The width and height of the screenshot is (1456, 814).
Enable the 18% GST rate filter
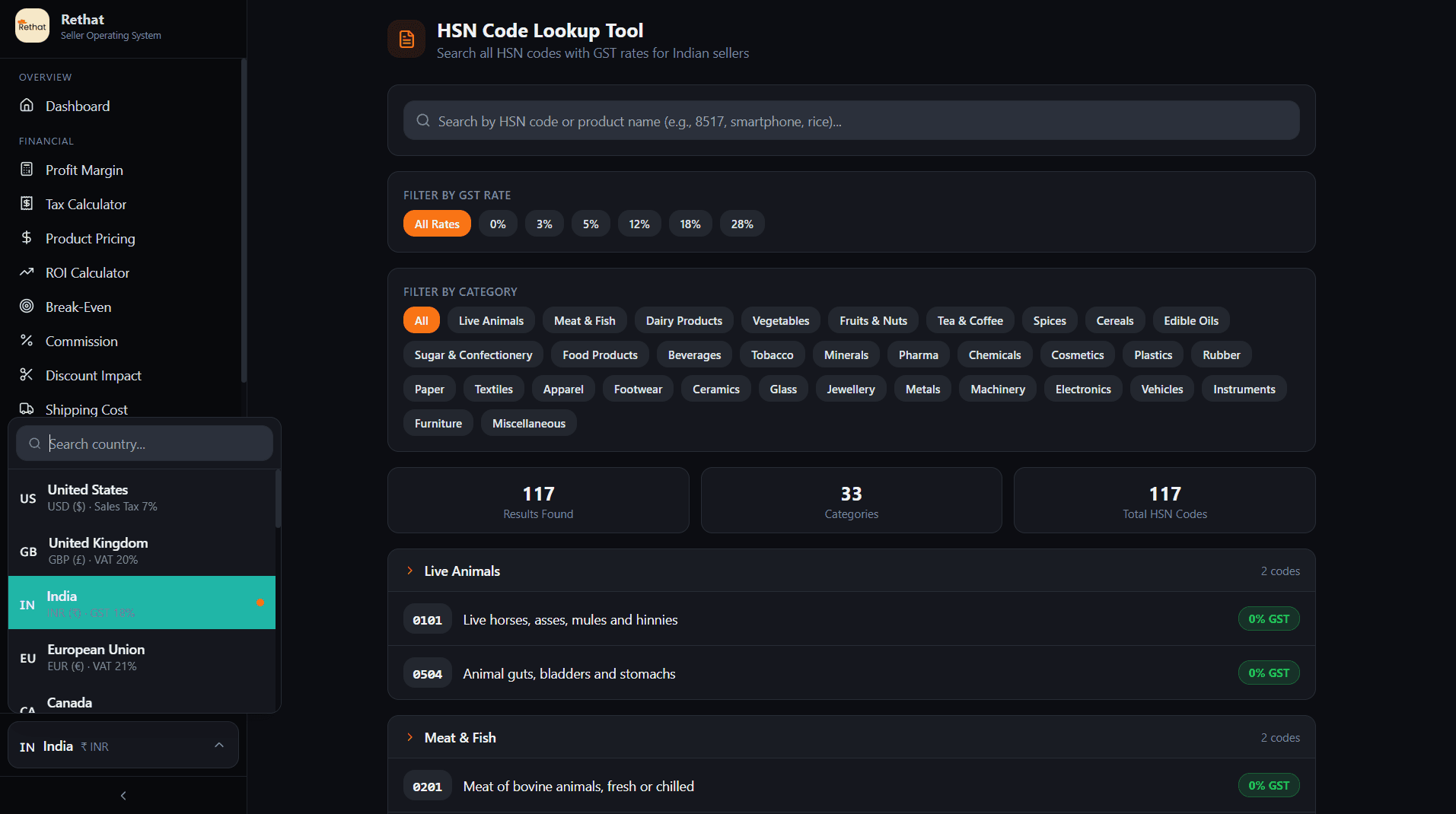[x=690, y=223]
